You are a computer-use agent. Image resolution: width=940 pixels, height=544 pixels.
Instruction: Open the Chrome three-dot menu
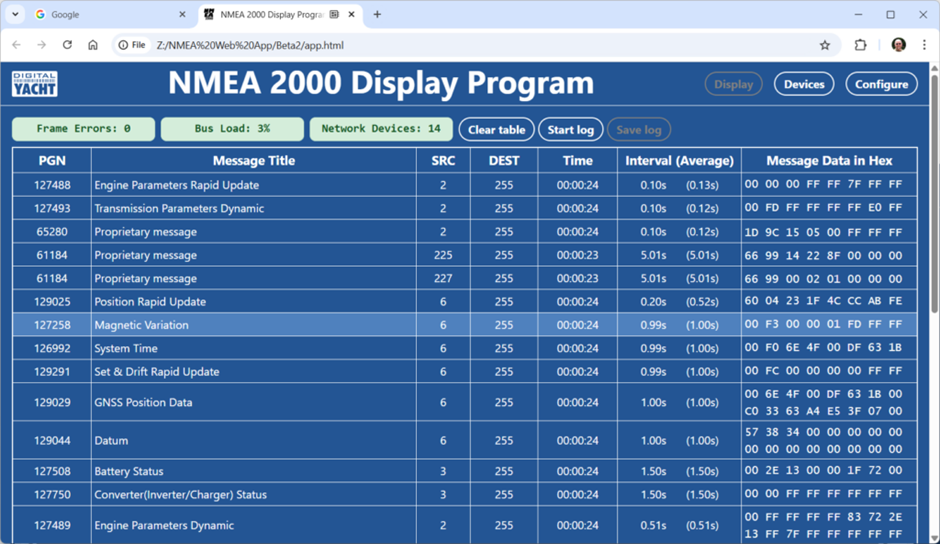point(924,45)
